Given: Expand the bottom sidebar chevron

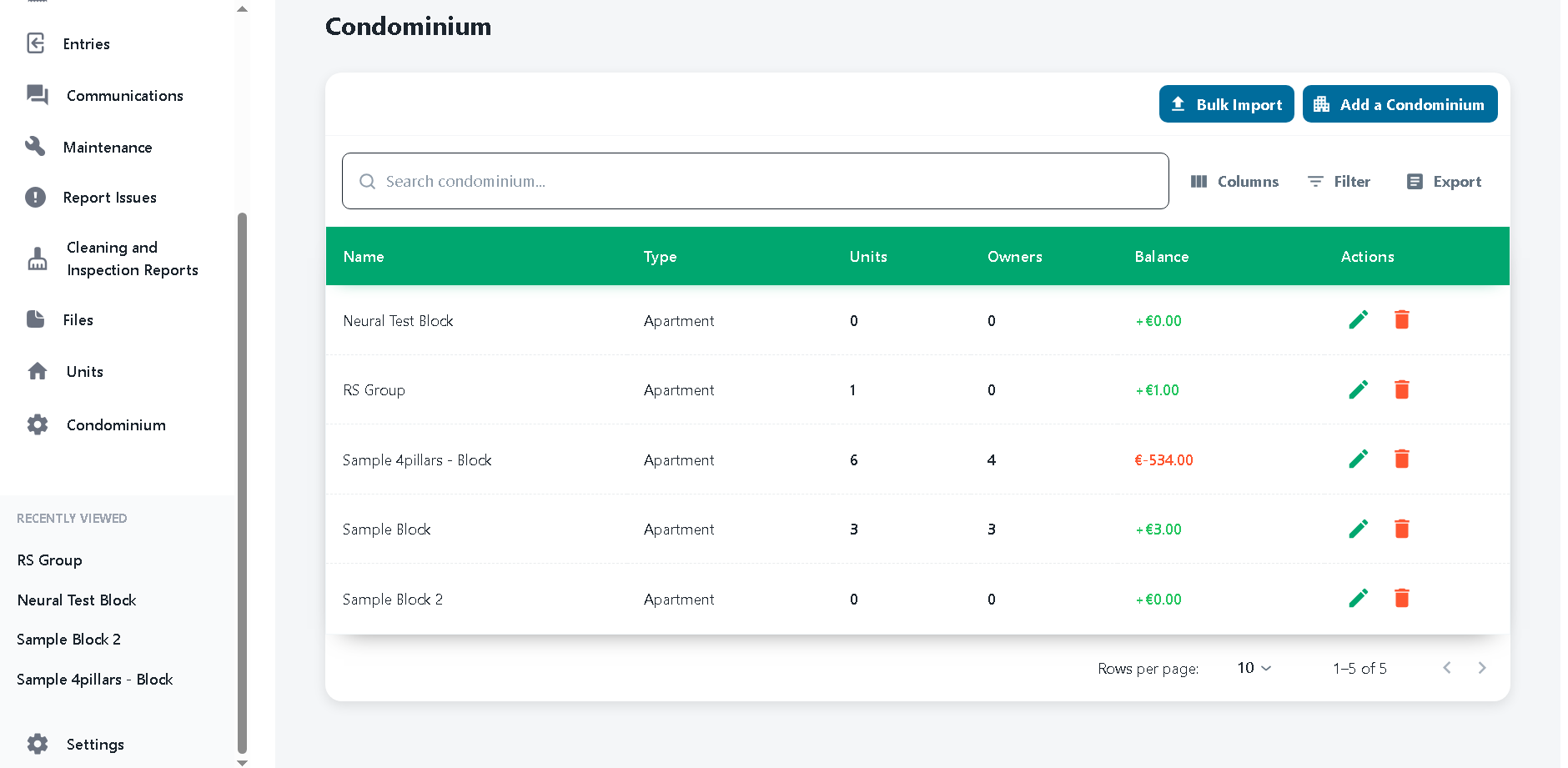Looking at the screenshot, I should (241, 762).
